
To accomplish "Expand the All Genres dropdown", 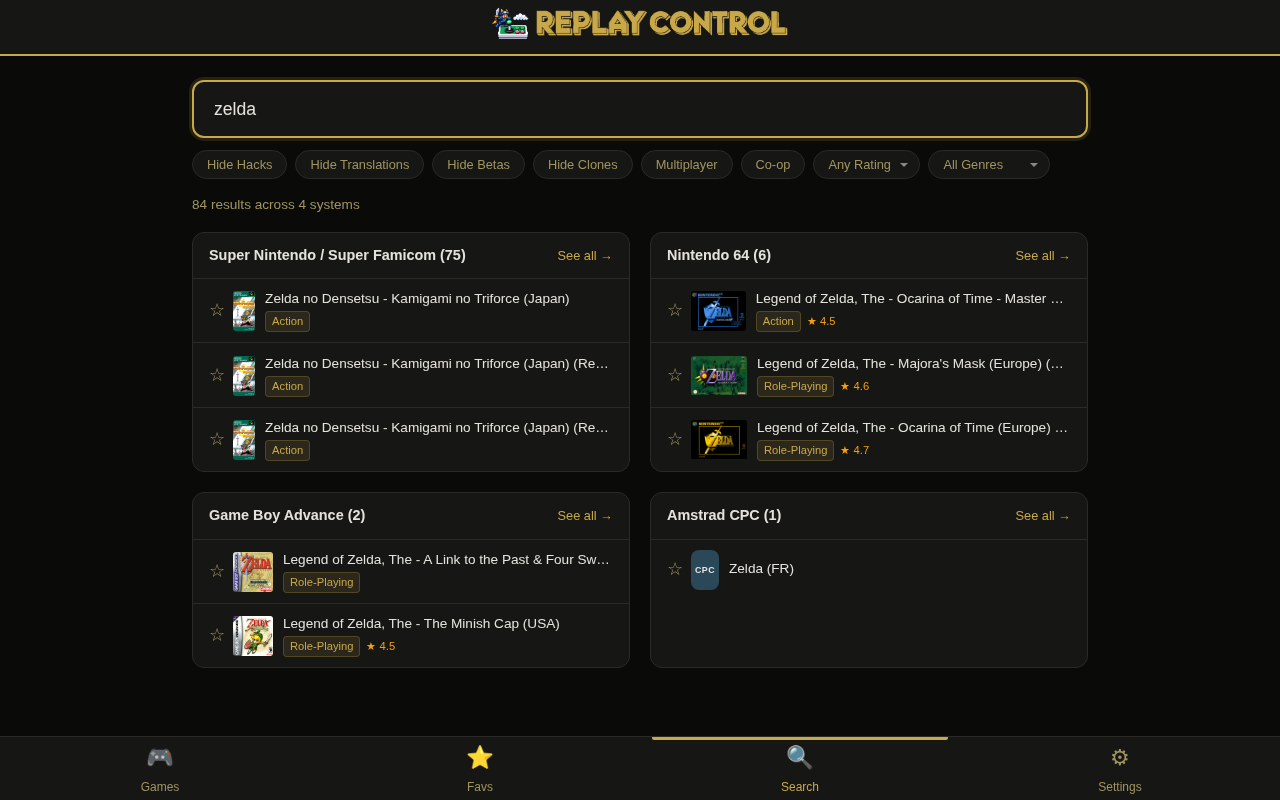I will pos(988,165).
